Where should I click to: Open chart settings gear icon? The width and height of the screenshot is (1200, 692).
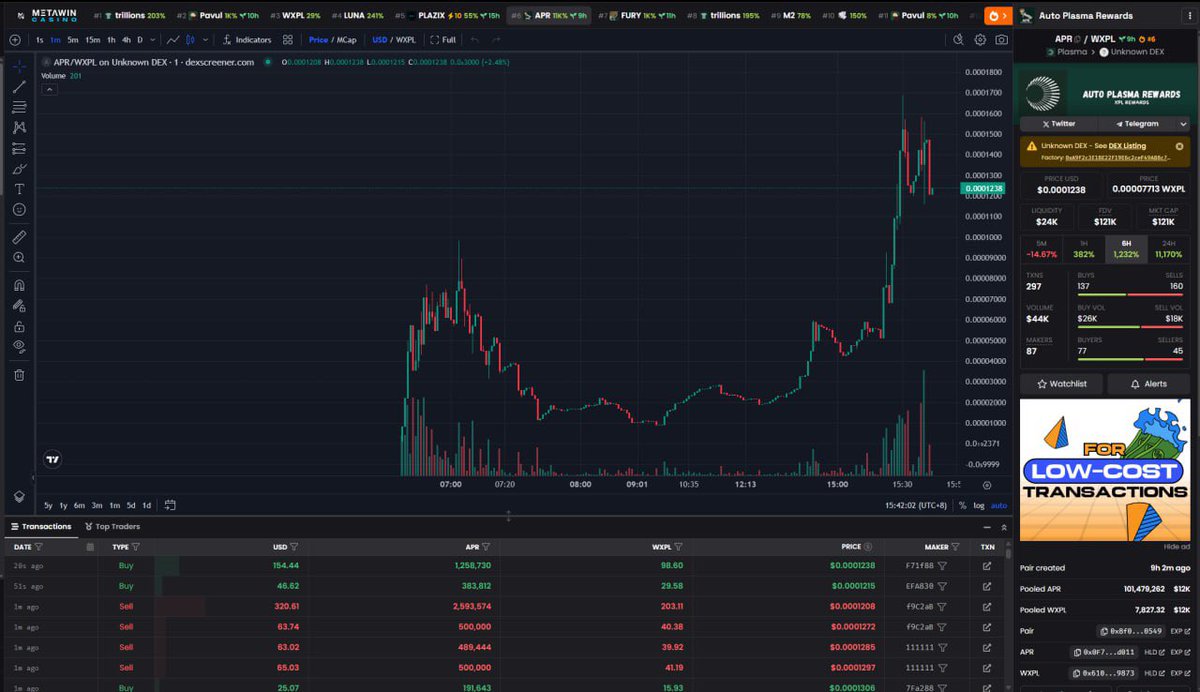(980, 40)
